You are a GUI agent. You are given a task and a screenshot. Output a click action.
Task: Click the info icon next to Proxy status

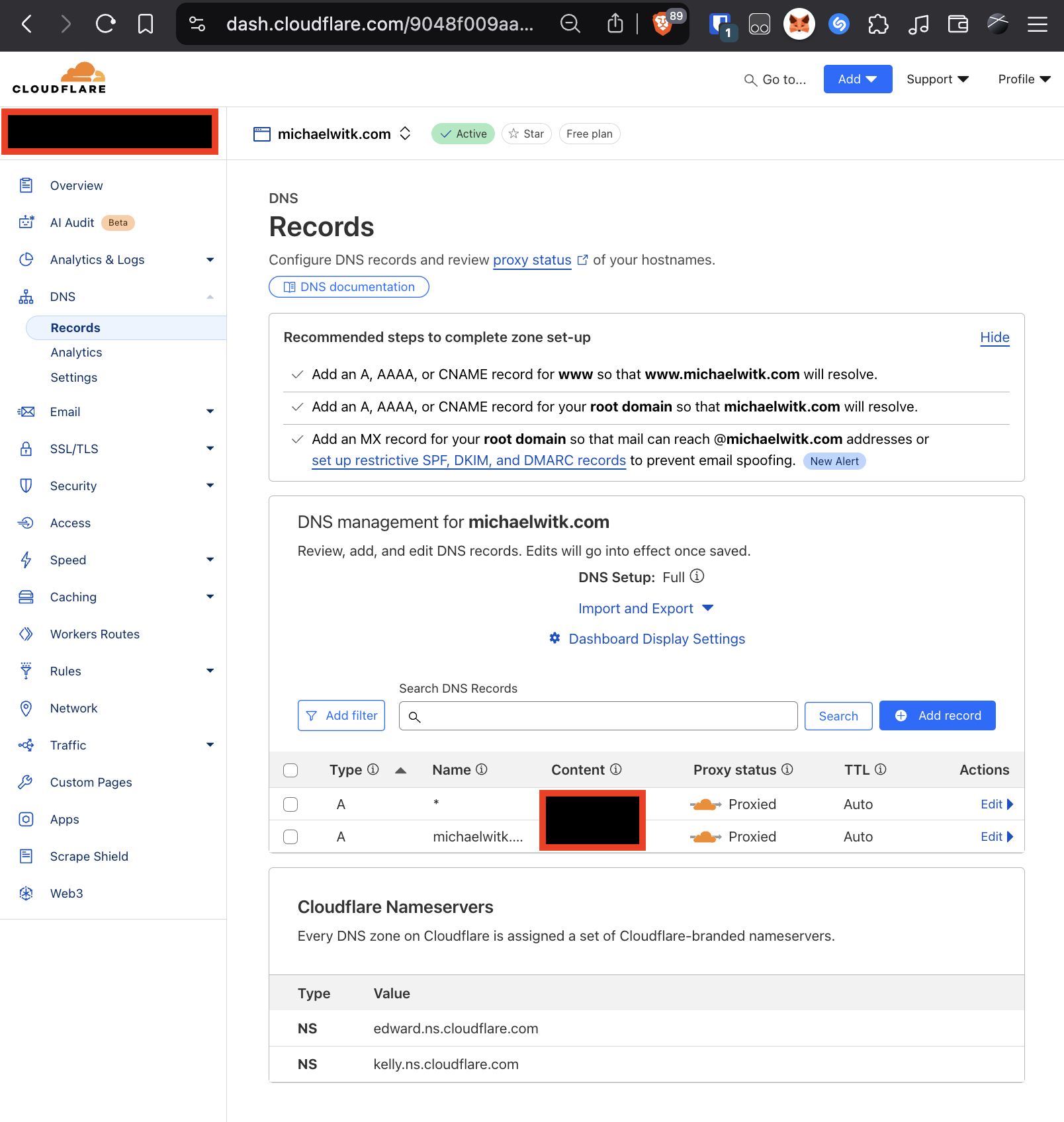coord(787,769)
